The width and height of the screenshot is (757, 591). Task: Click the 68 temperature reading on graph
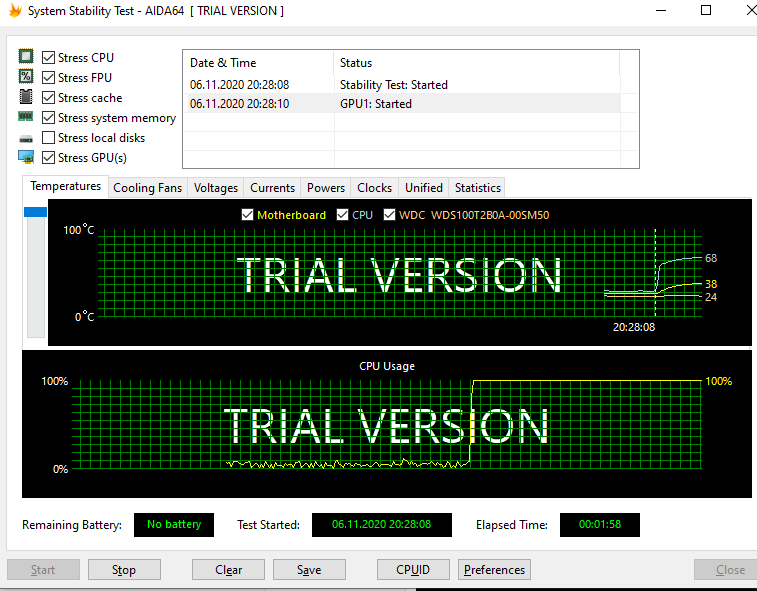pyautogui.click(x=711, y=258)
